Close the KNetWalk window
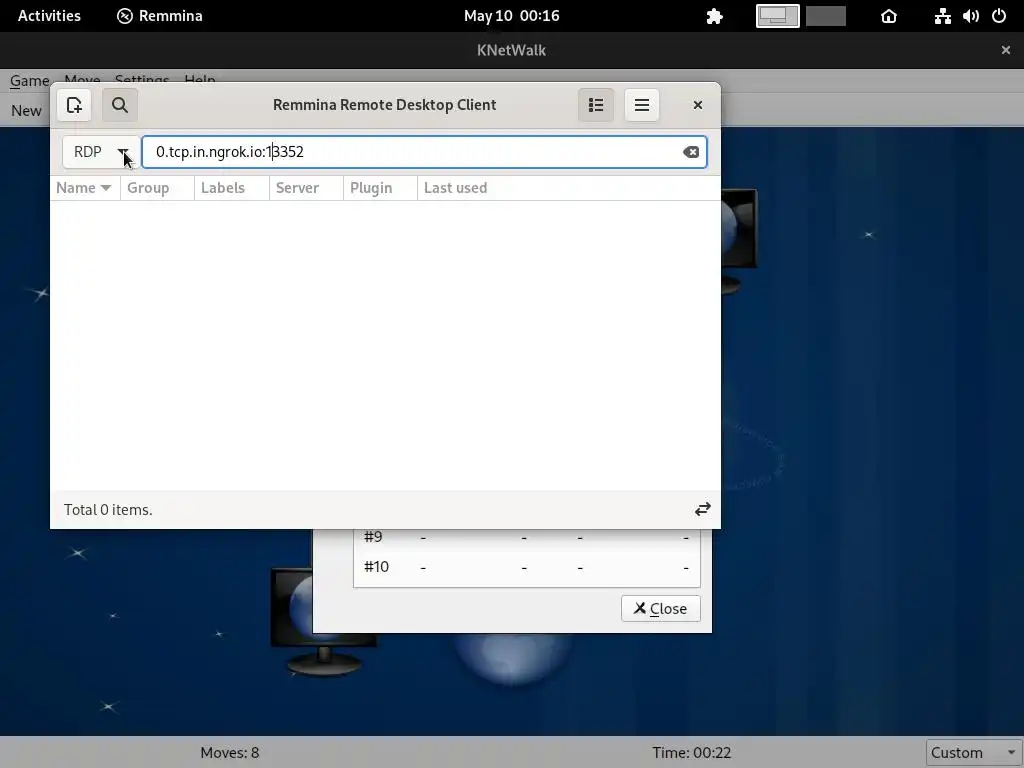Screen dimensions: 1024x768 click(x=1006, y=50)
